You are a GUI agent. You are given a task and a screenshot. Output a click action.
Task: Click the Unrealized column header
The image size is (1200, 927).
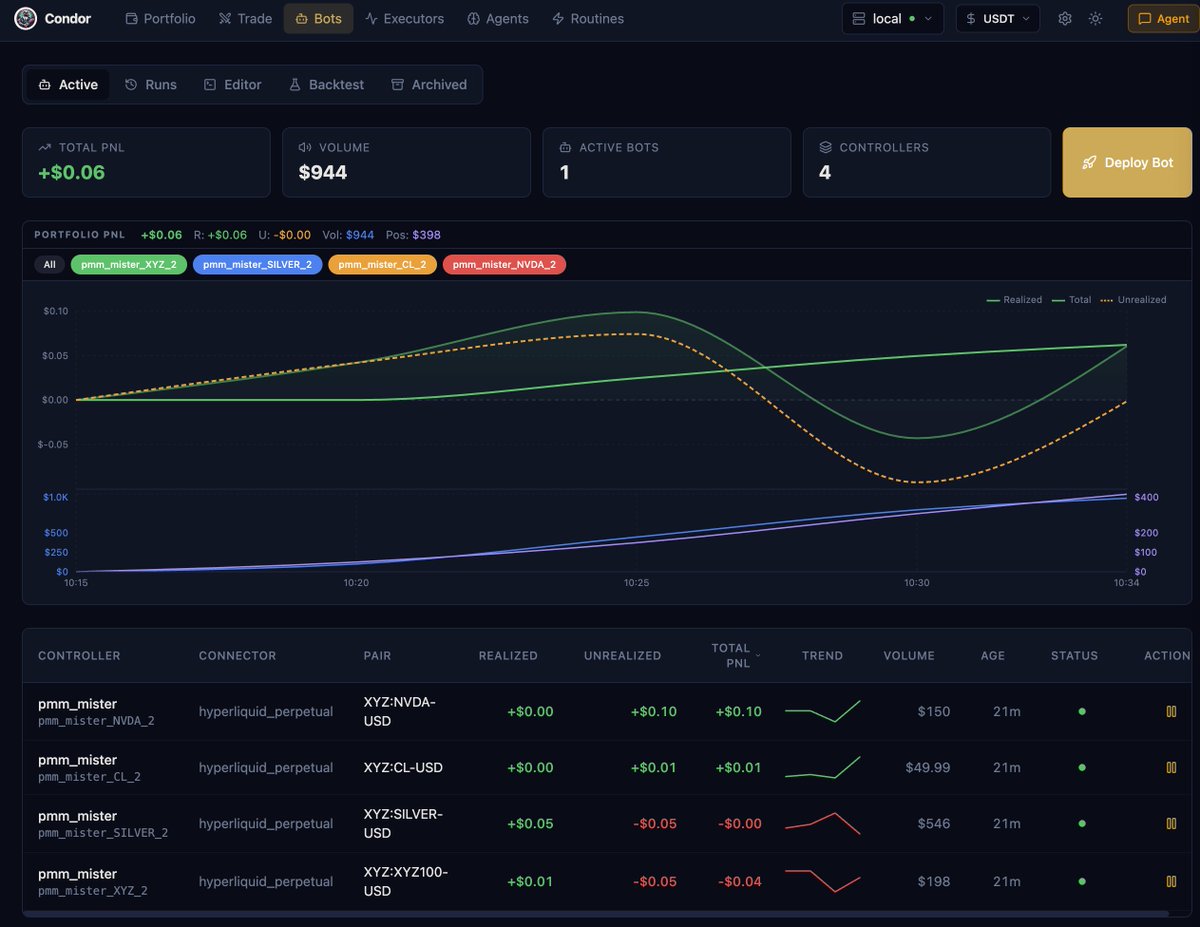tap(622, 656)
